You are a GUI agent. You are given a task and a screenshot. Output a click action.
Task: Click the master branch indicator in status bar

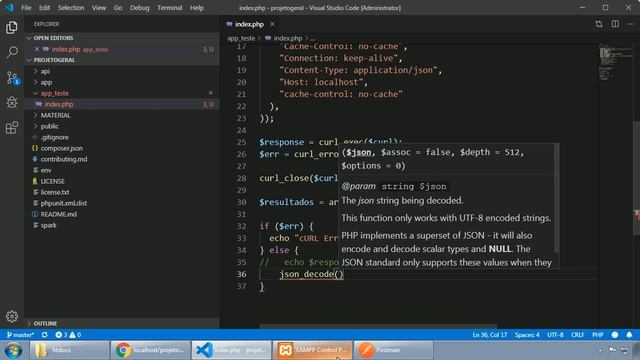[20, 335]
